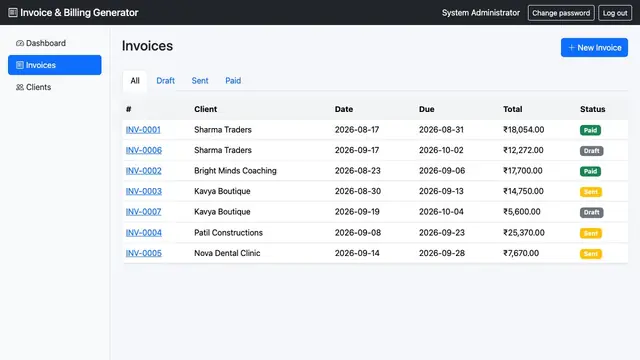Open the Dashboard page
The image size is (640, 360).
click(x=55, y=43)
